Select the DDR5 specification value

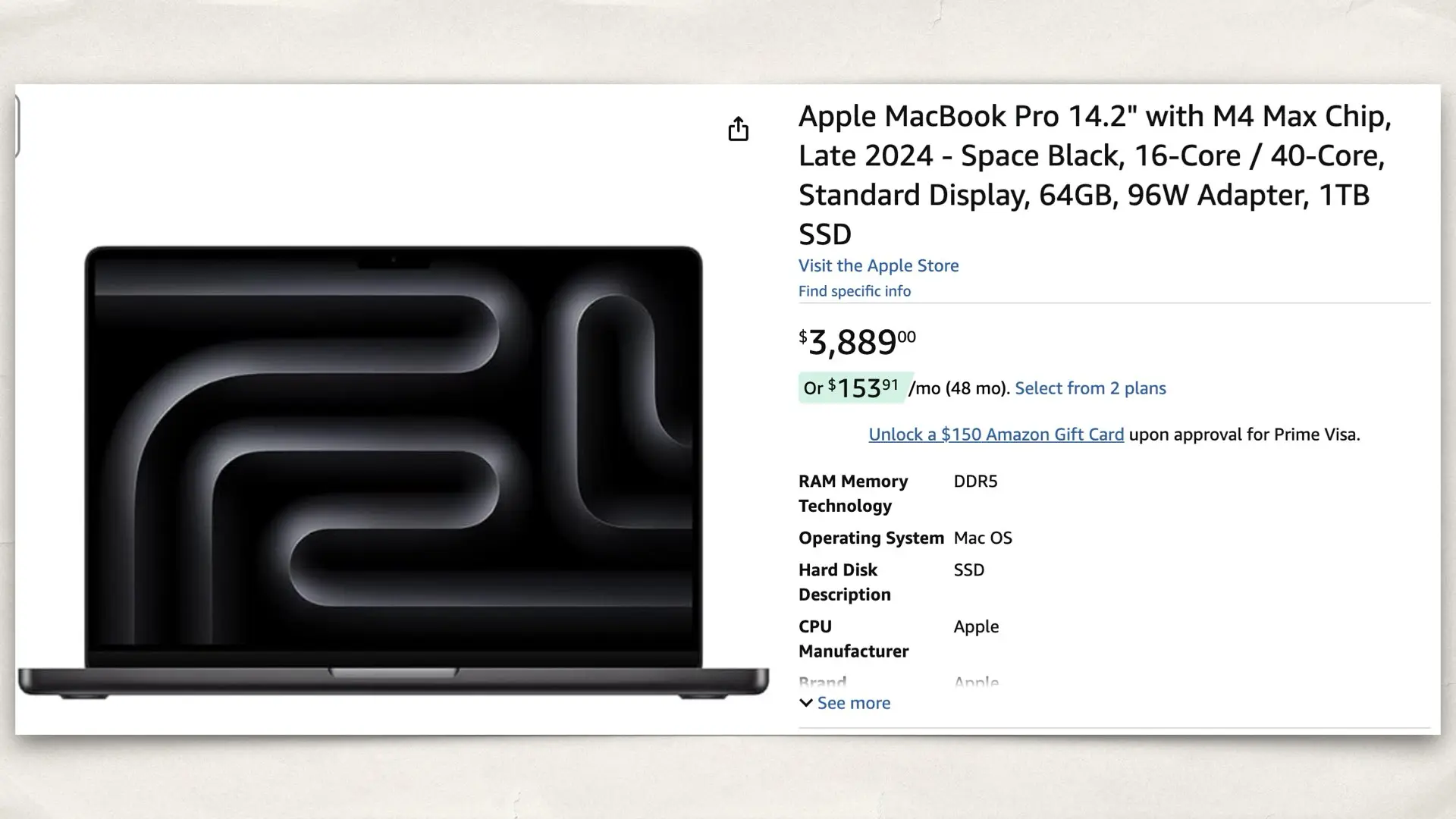(x=975, y=481)
